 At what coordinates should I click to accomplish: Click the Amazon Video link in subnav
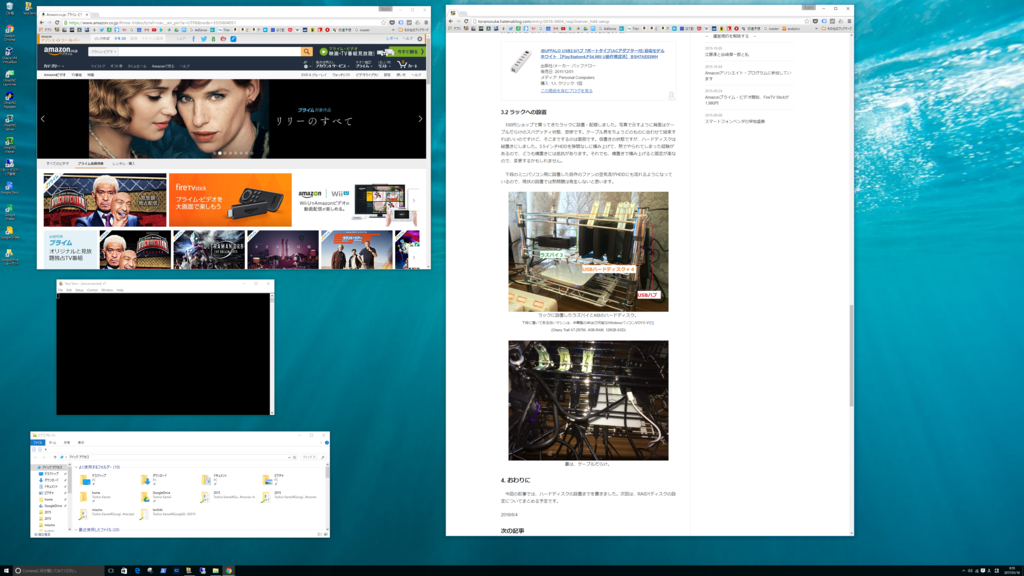click(54, 75)
